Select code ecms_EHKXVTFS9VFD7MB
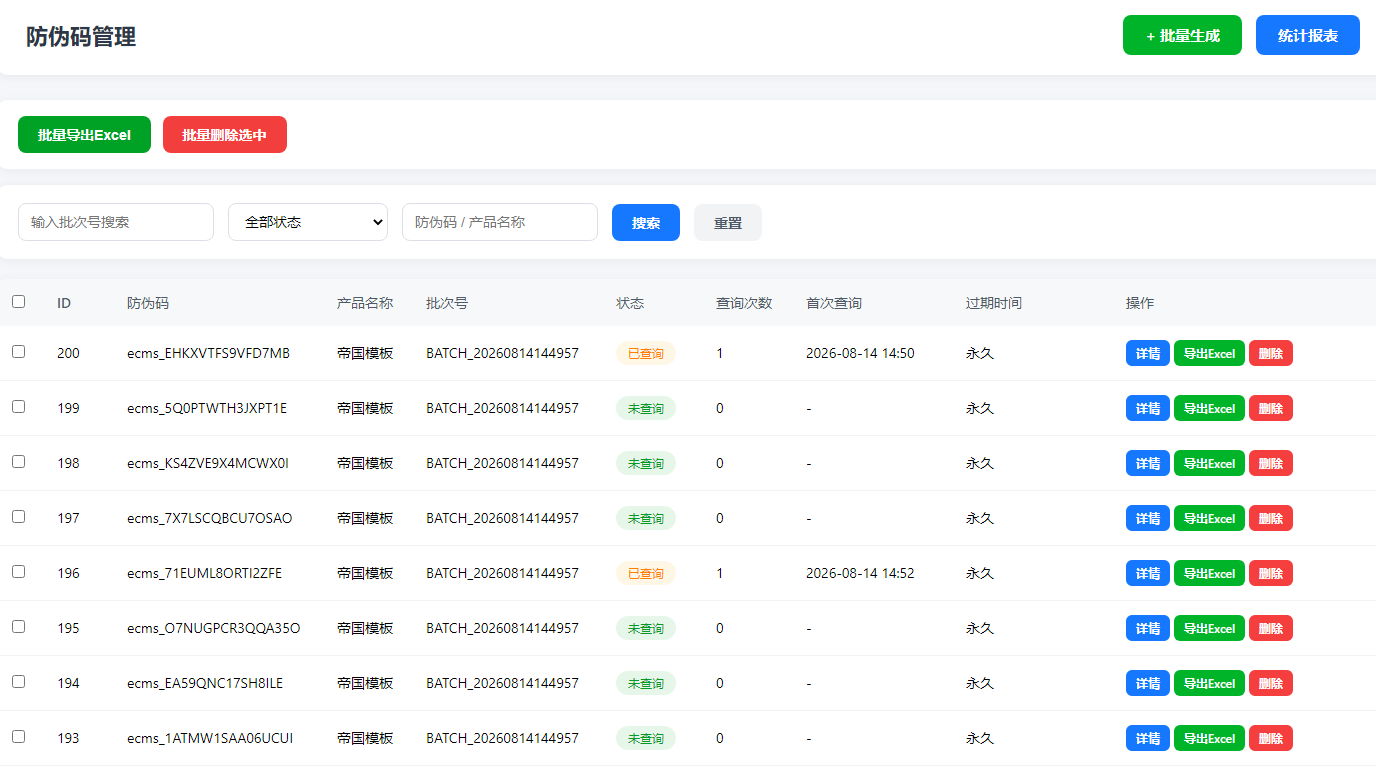The width and height of the screenshot is (1376, 768). click(x=208, y=353)
